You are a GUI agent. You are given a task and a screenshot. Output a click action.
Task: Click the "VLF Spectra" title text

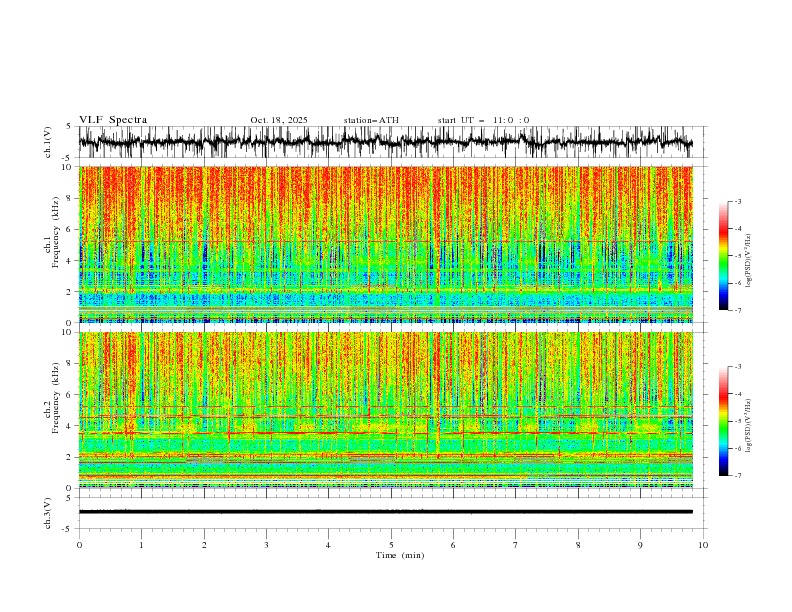[113, 120]
